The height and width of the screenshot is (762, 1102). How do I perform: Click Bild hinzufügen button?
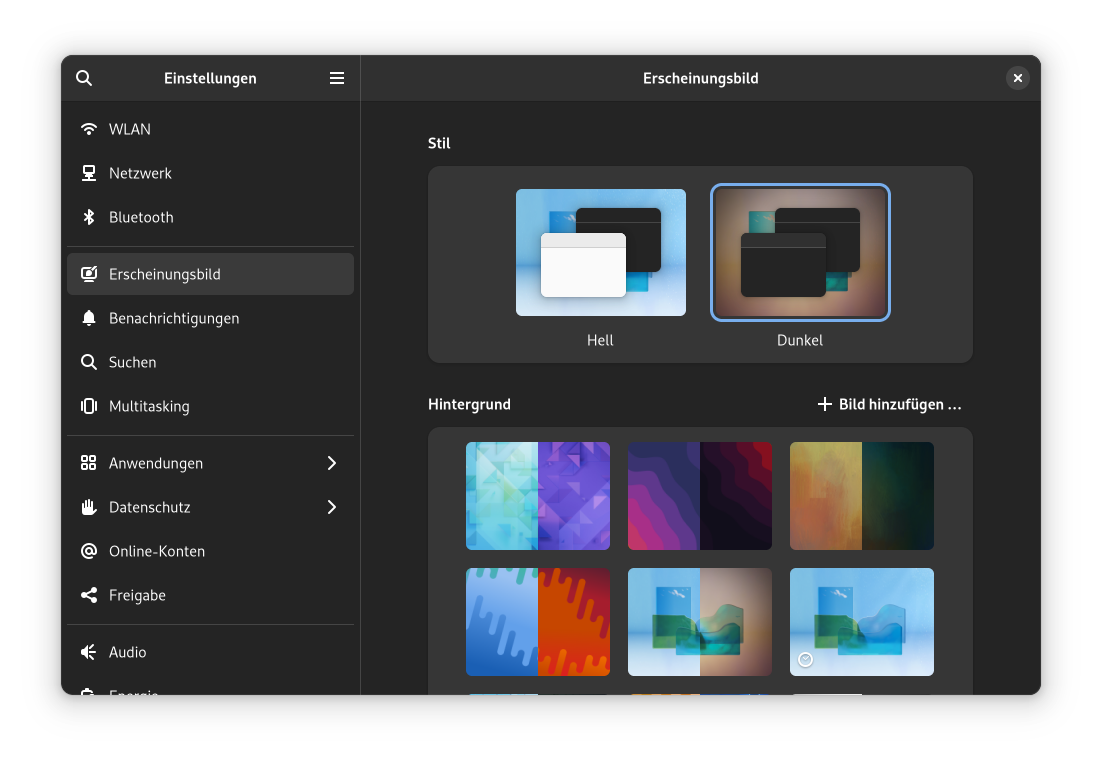coord(889,404)
